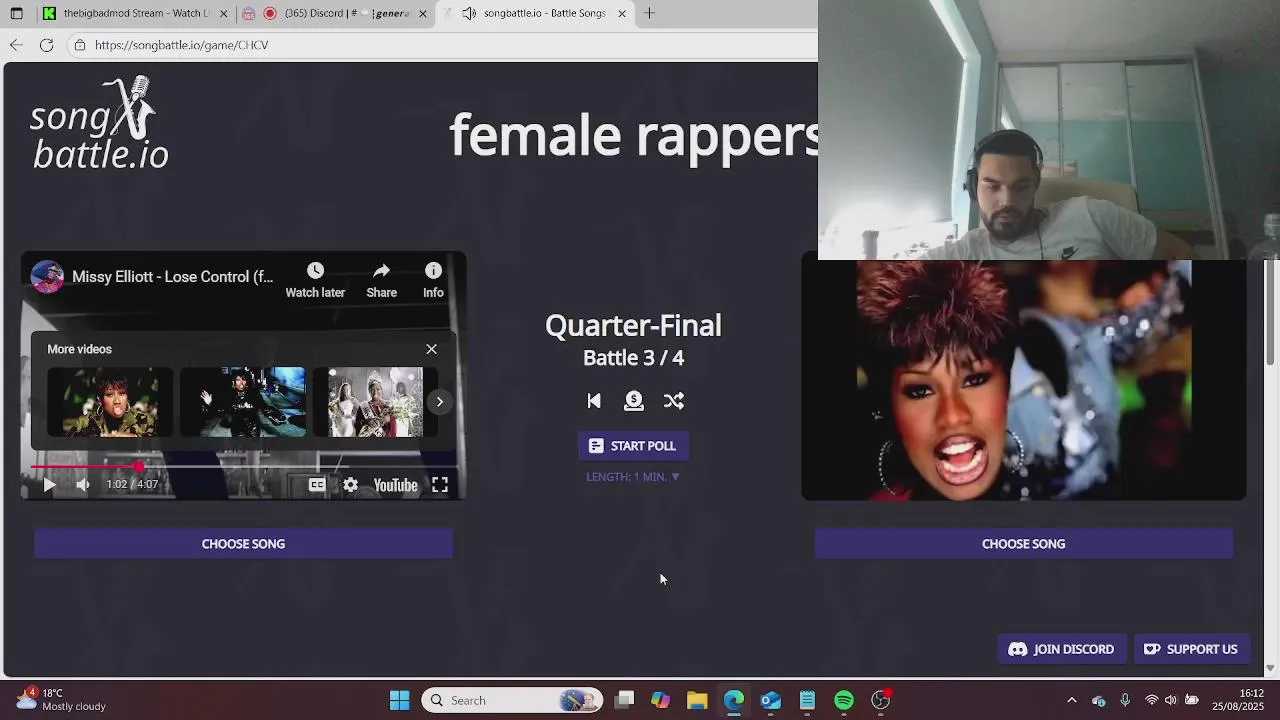Open a new browser tab

[650, 14]
